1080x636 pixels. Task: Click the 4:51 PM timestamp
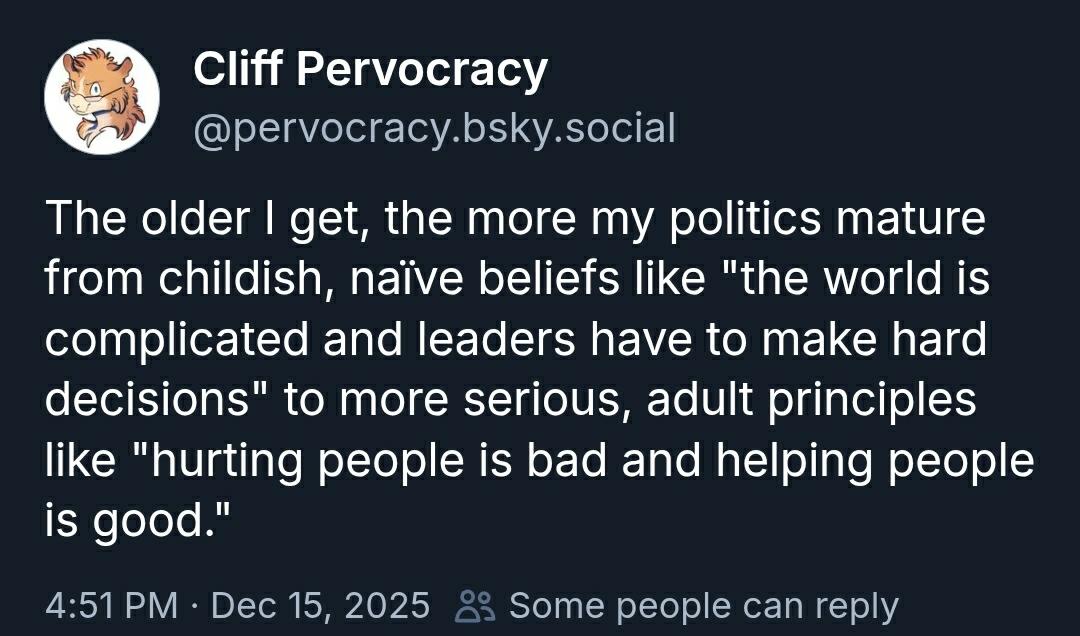point(112,606)
